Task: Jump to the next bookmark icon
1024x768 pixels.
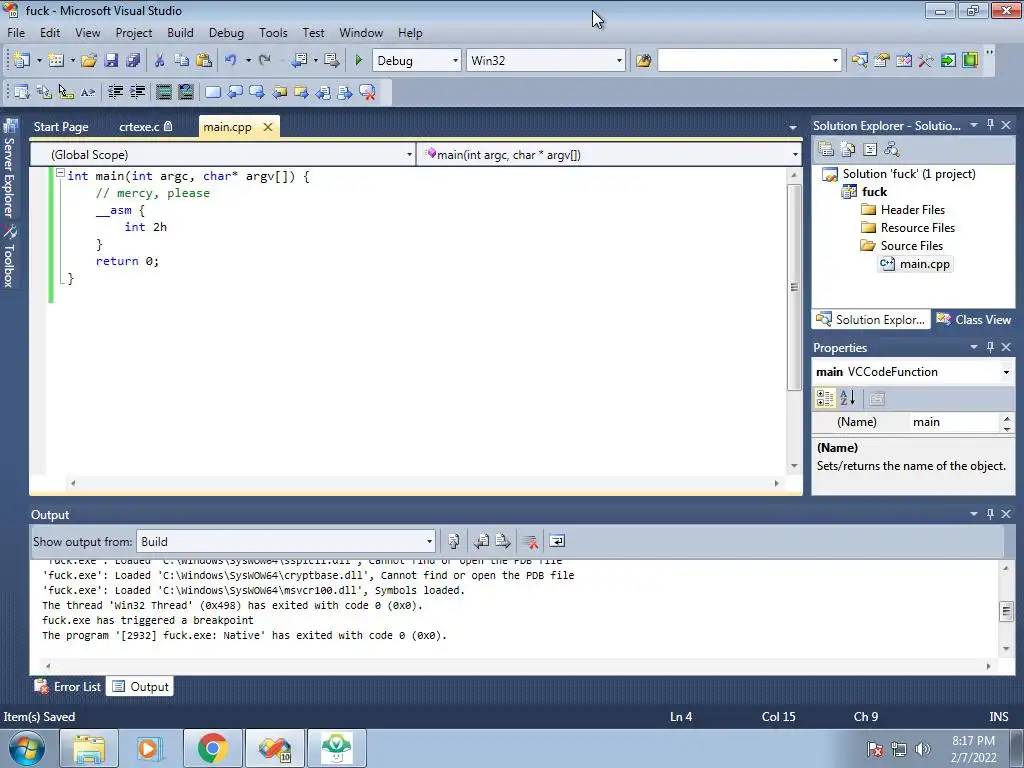Action: point(257,92)
